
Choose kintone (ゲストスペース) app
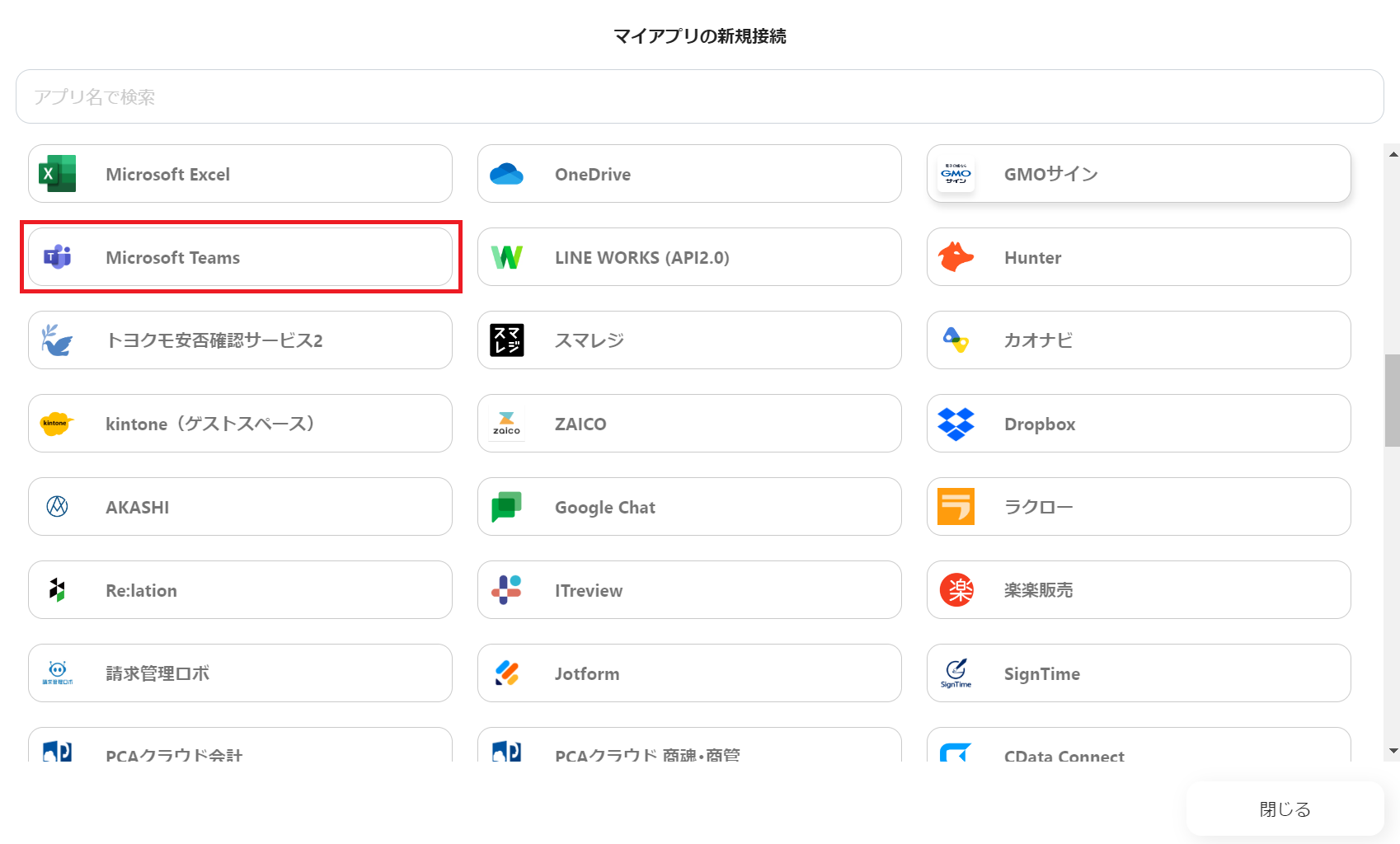click(240, 424)
